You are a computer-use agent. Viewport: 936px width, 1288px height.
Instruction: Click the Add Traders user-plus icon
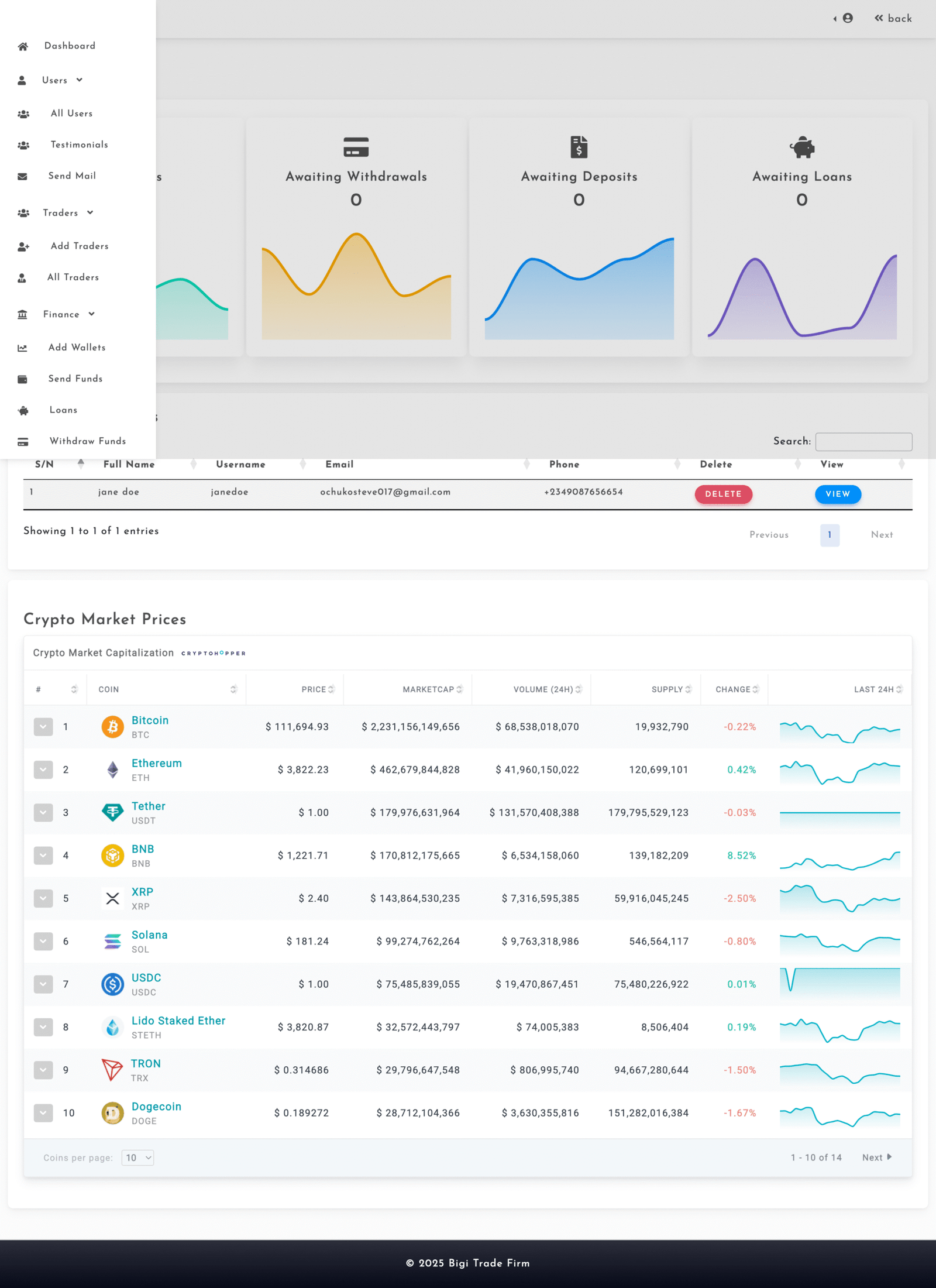point(23,247)
